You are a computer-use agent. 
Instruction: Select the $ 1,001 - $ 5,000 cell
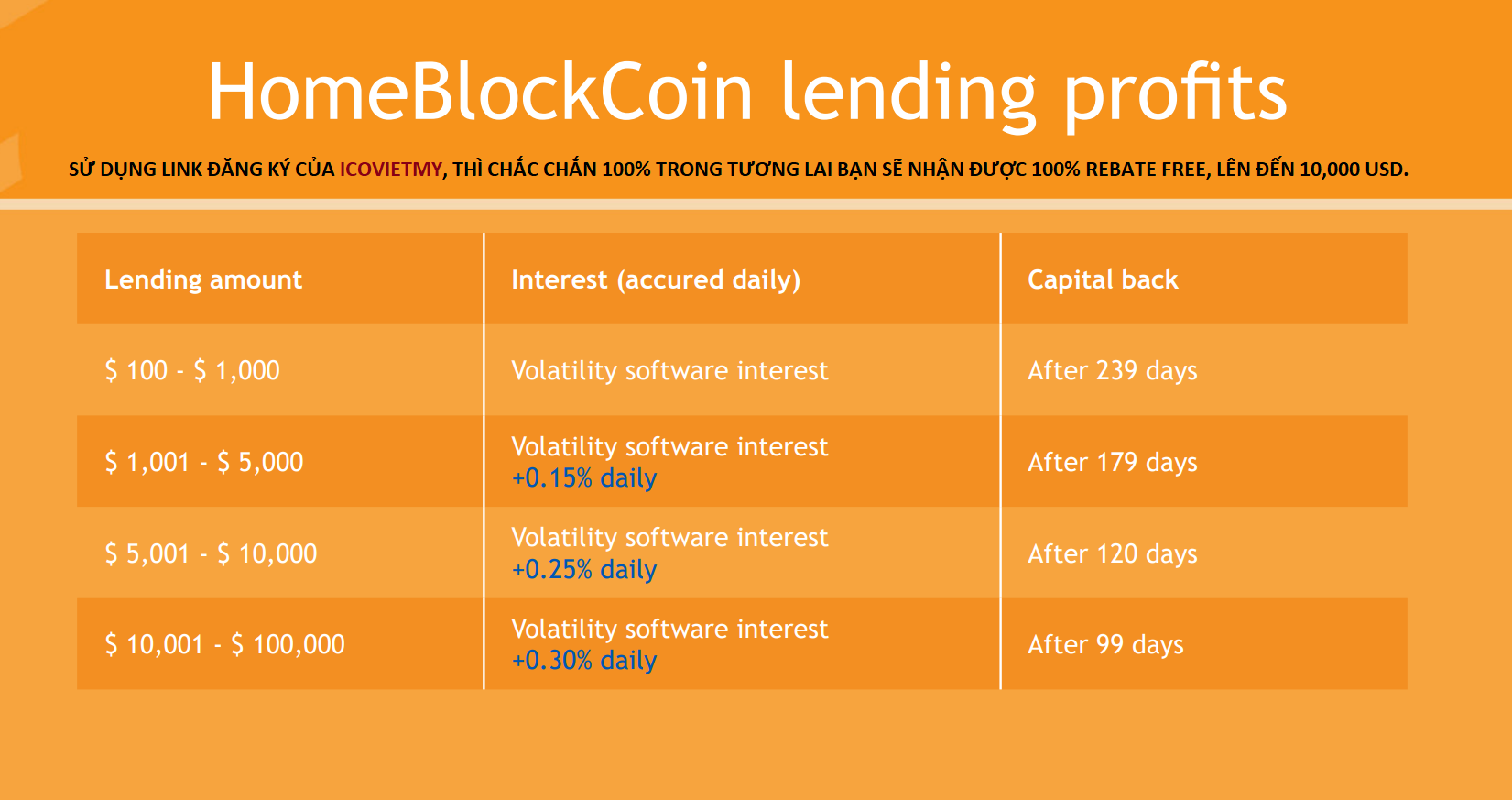coord(203,462)
